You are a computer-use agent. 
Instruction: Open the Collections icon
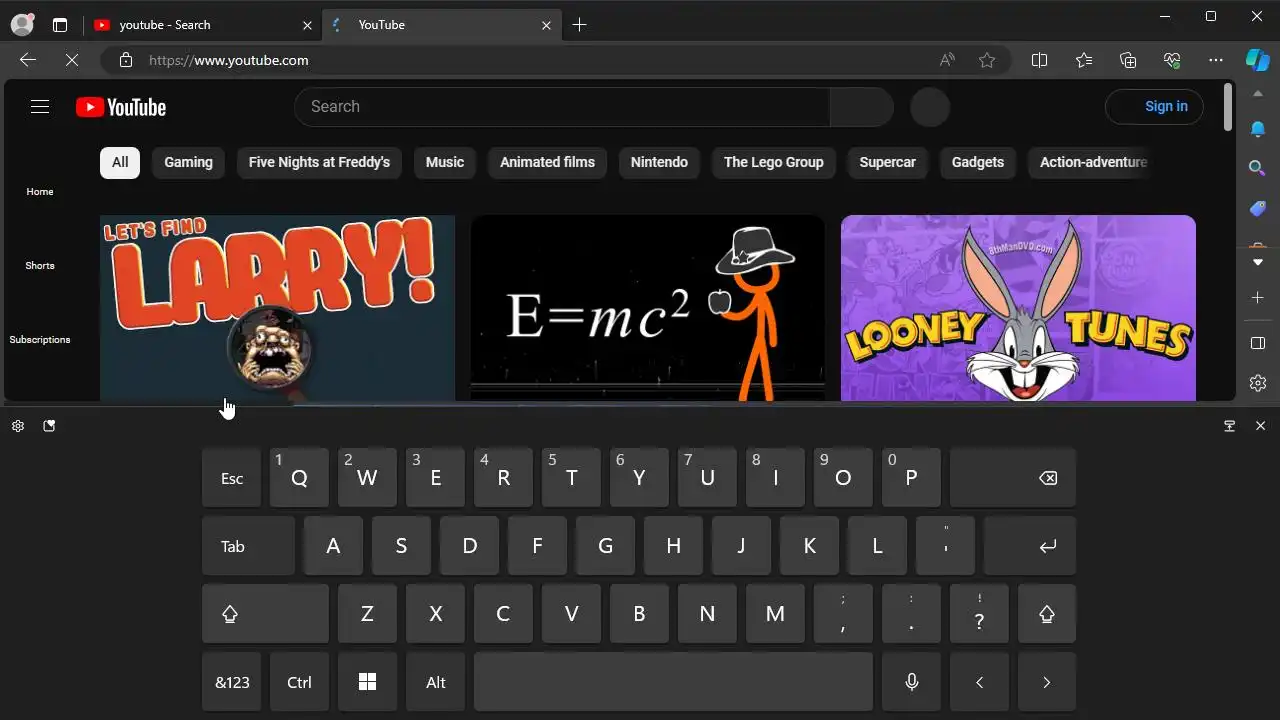pyautogui.click(x=1128, y=60)
